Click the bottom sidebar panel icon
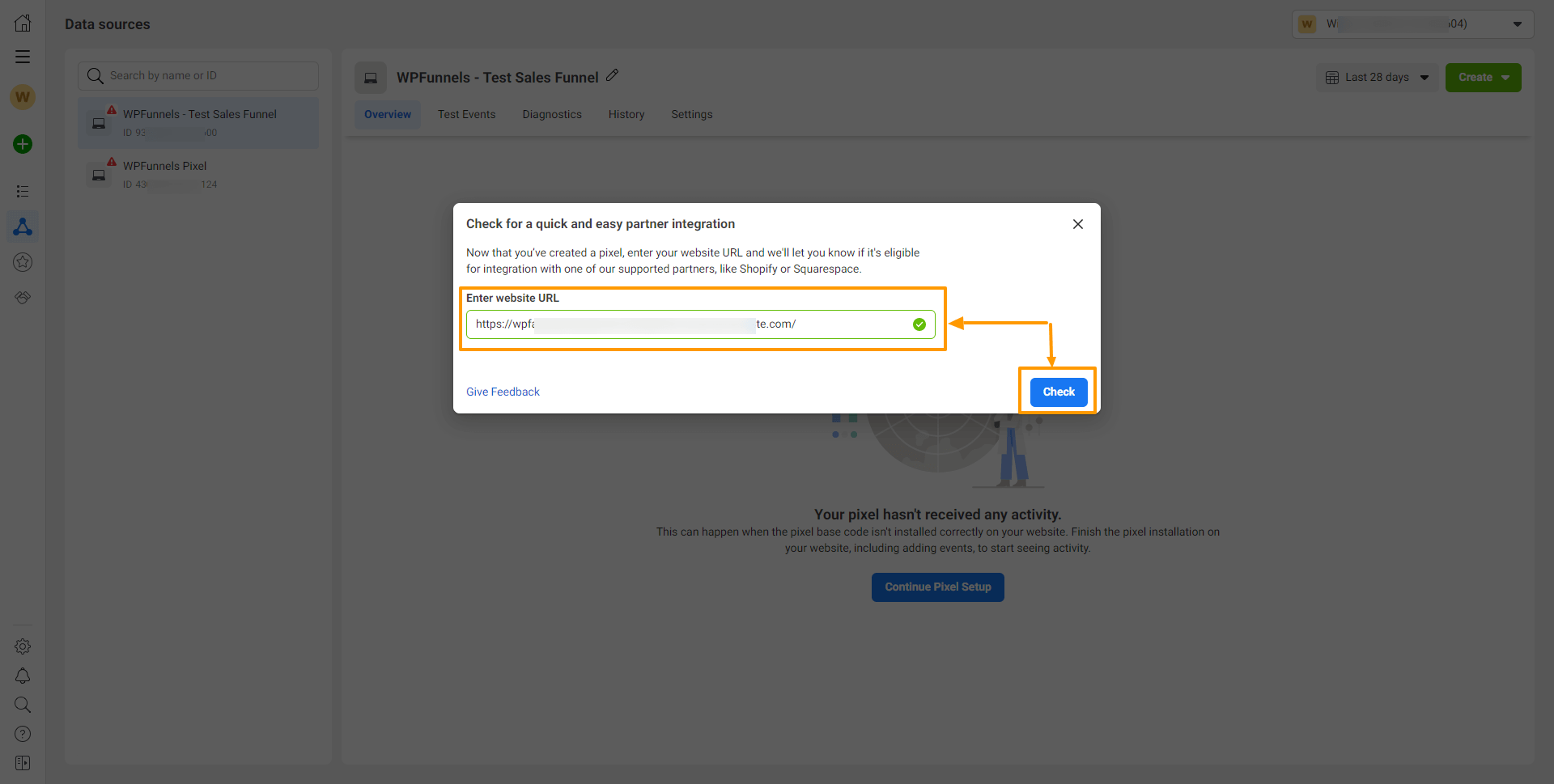The height and width of the screenshot is (784, 1554). 23,763
